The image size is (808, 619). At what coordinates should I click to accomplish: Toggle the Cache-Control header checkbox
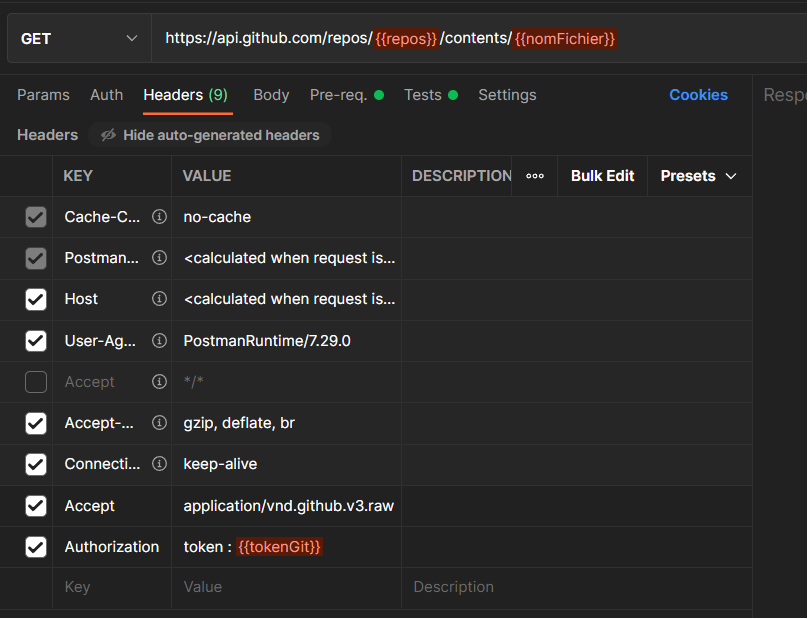pyautogui.click(x=36, y=217)
